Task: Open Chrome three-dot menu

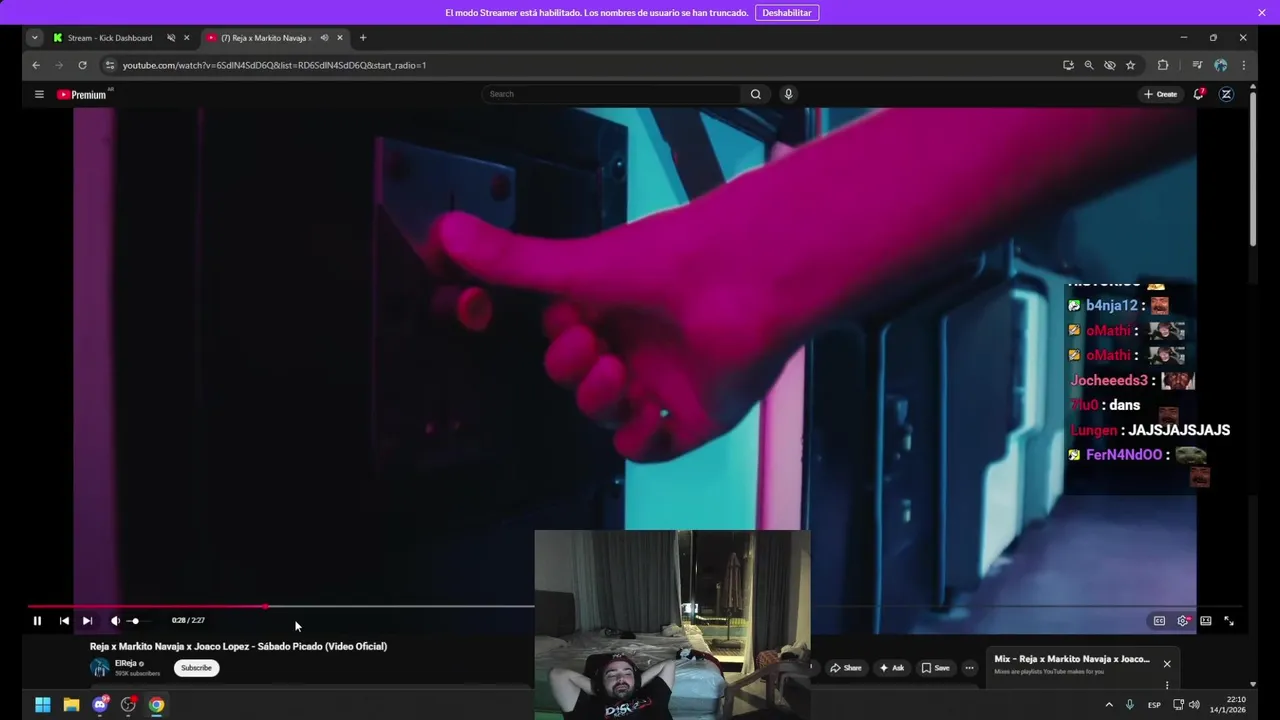Action: [x=1244, y=65]
